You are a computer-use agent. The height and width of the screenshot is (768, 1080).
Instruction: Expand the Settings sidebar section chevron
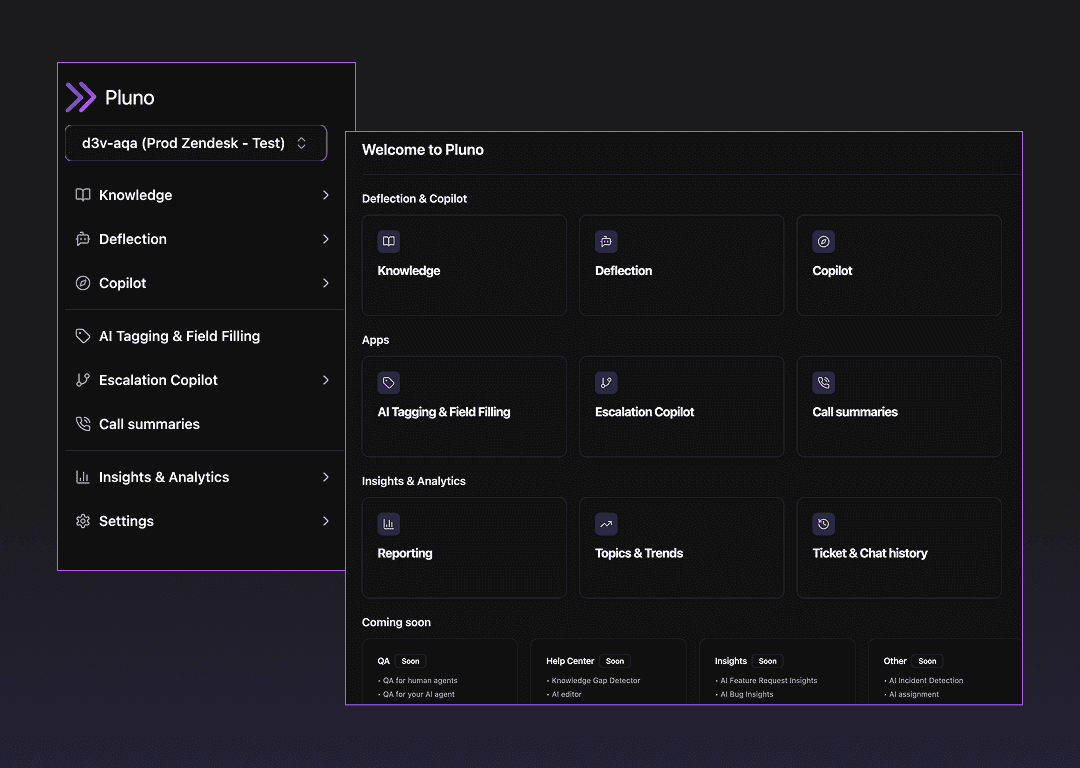(325, 521)
